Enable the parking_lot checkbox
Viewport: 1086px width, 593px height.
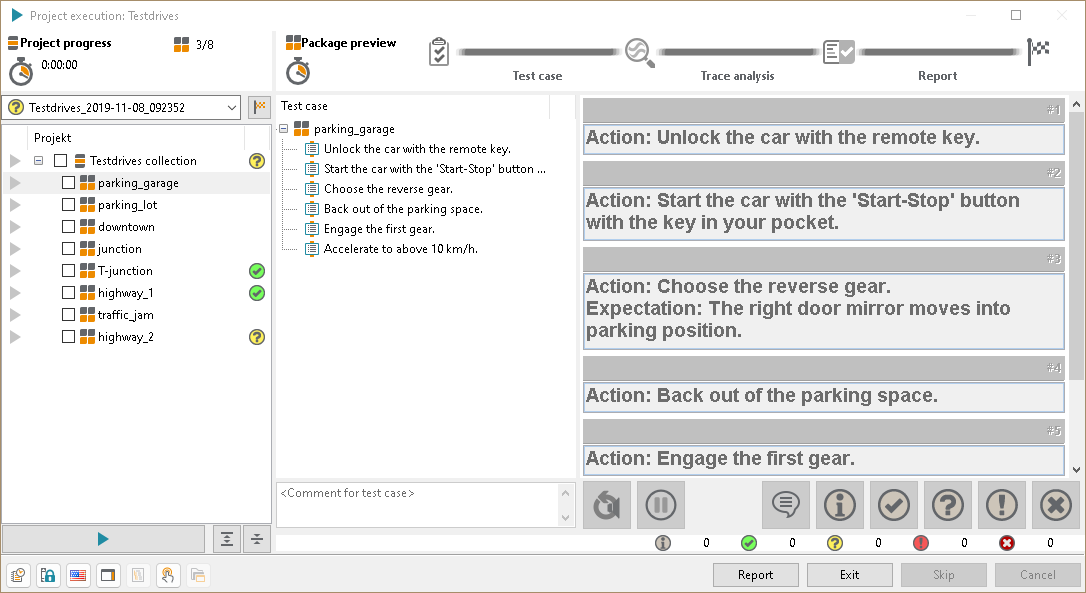(69, 205)
